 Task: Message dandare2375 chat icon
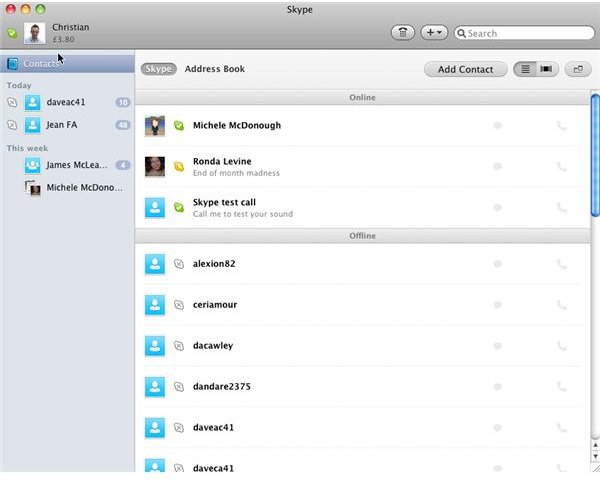[x=497, y=387]
